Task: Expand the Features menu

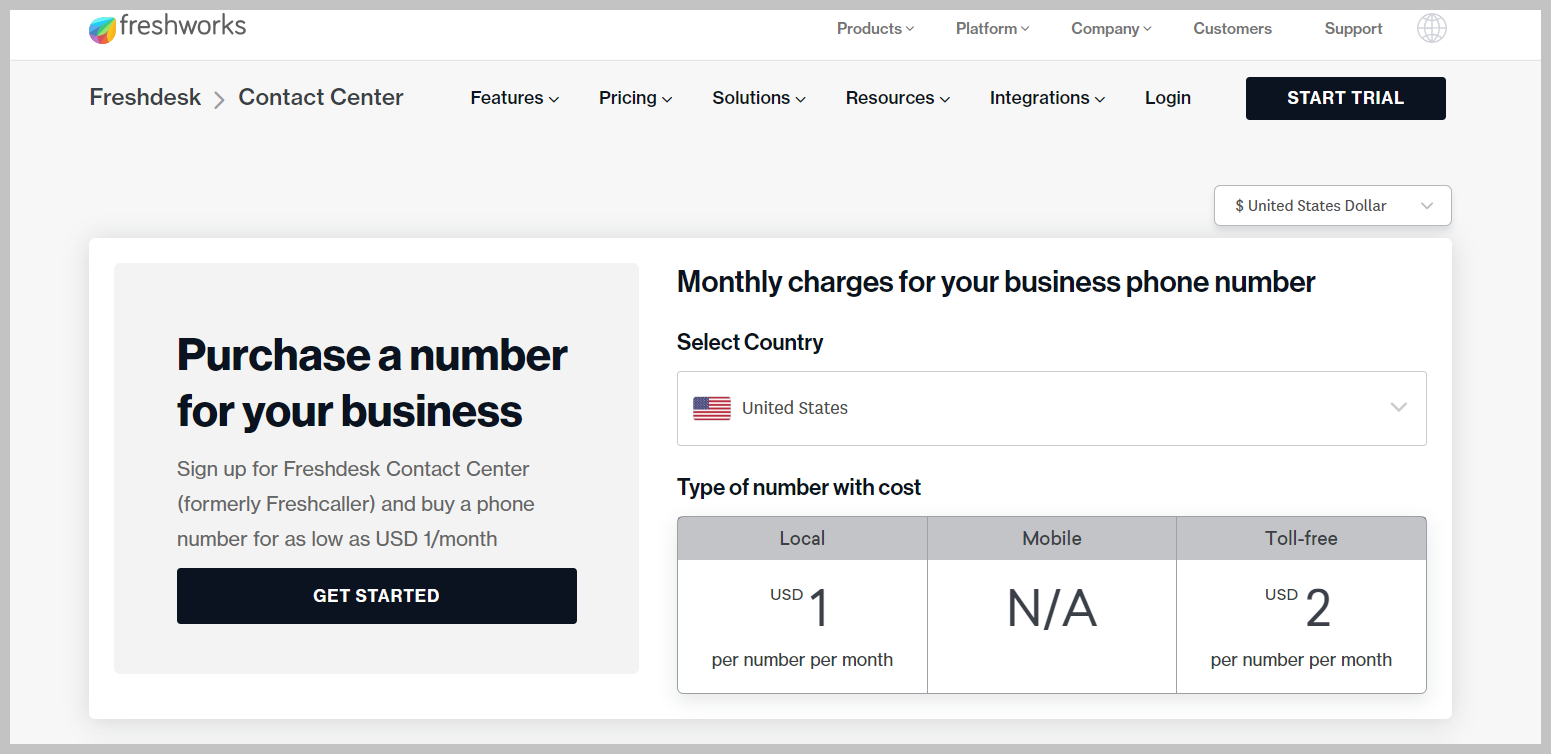Action: point(514,98)
